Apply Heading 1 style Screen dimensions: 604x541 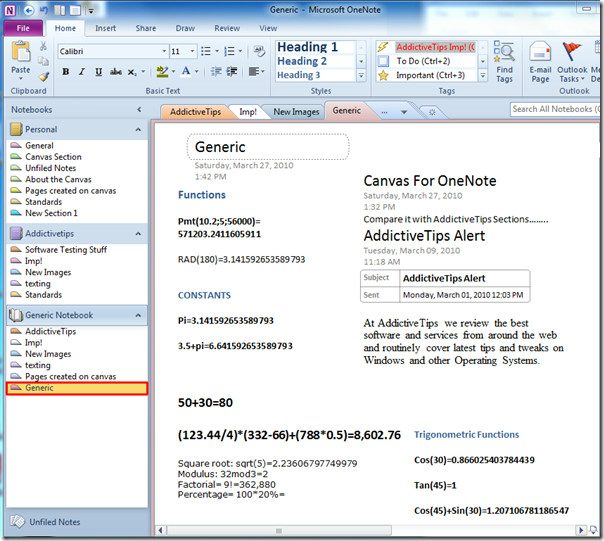316,47
